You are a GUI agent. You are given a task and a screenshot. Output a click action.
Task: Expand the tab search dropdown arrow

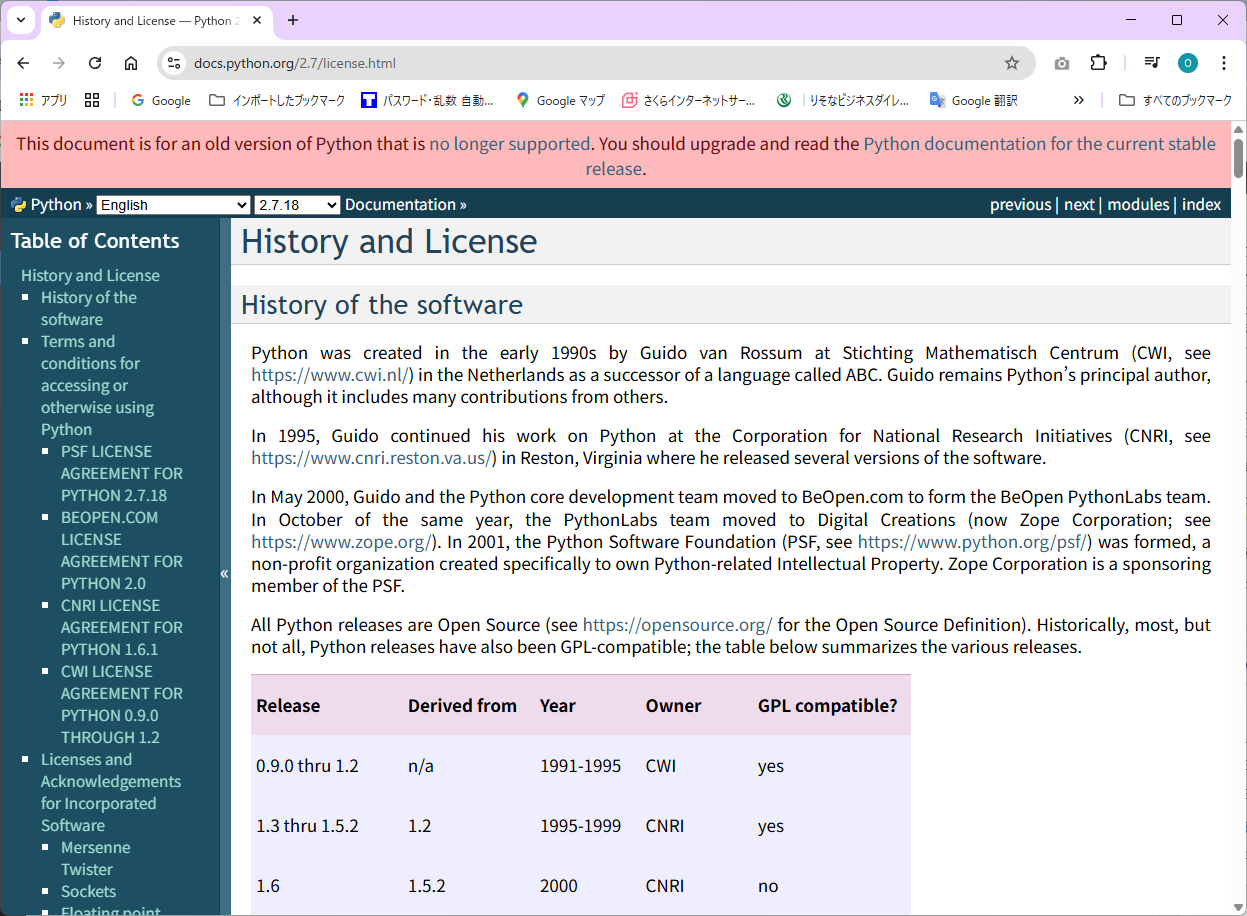[20, 20]
